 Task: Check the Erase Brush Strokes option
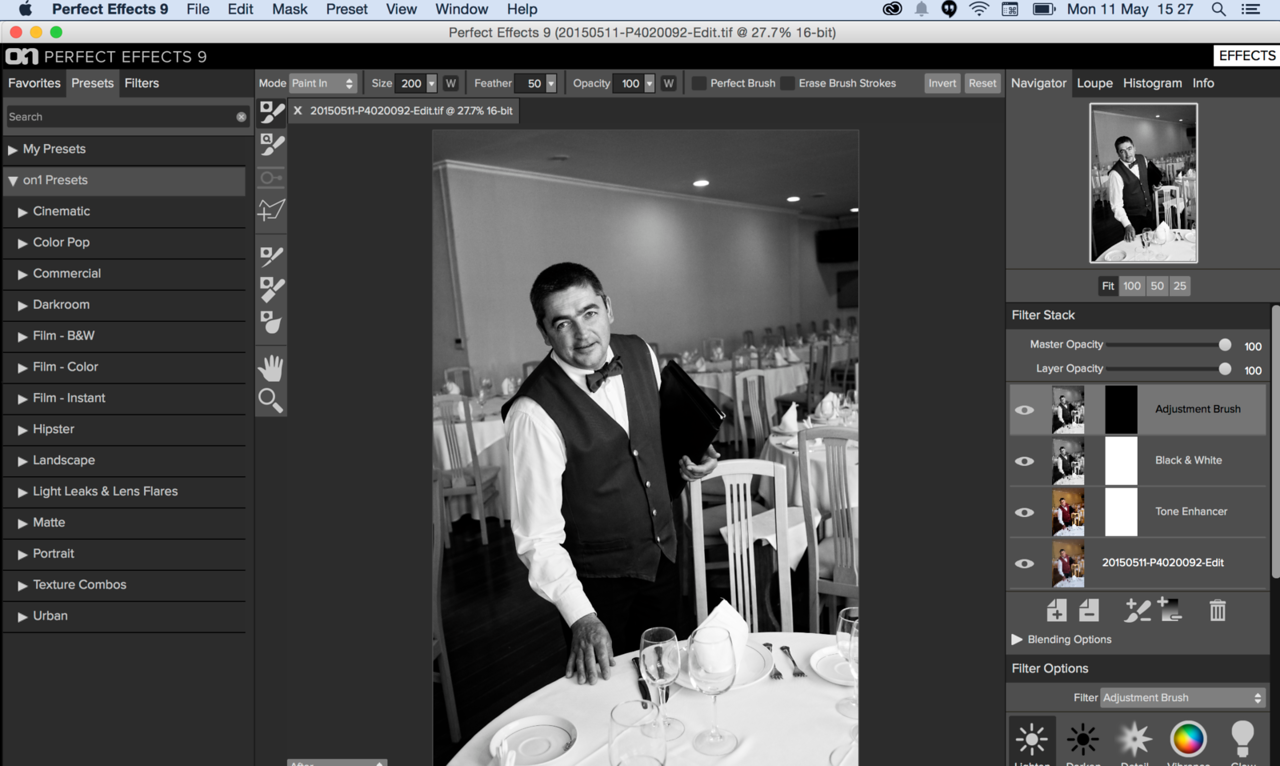[788, 83]
